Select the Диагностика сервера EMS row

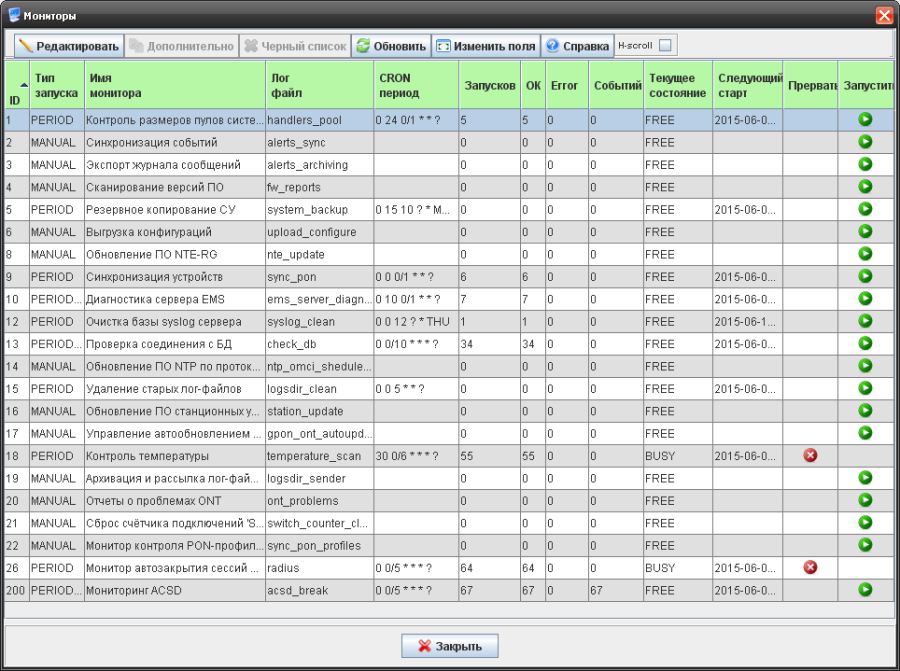(x=173, y=299)
